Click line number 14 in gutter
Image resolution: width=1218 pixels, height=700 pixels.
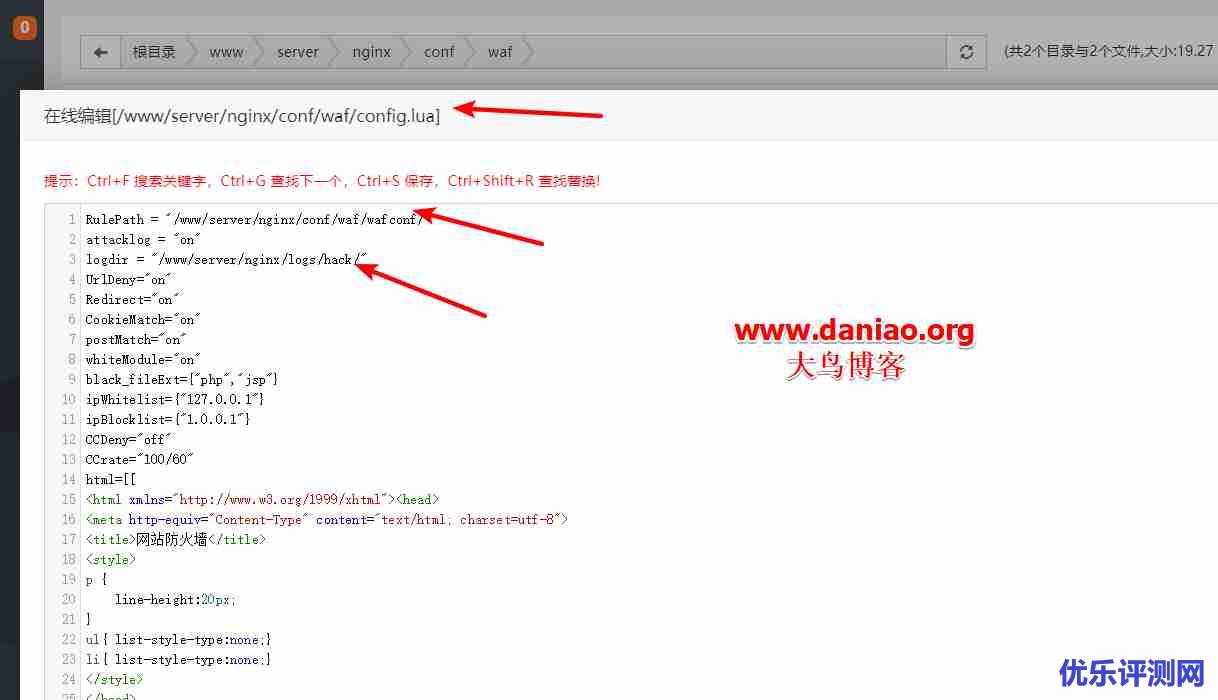pyautogui.click(x=68, y=479)
